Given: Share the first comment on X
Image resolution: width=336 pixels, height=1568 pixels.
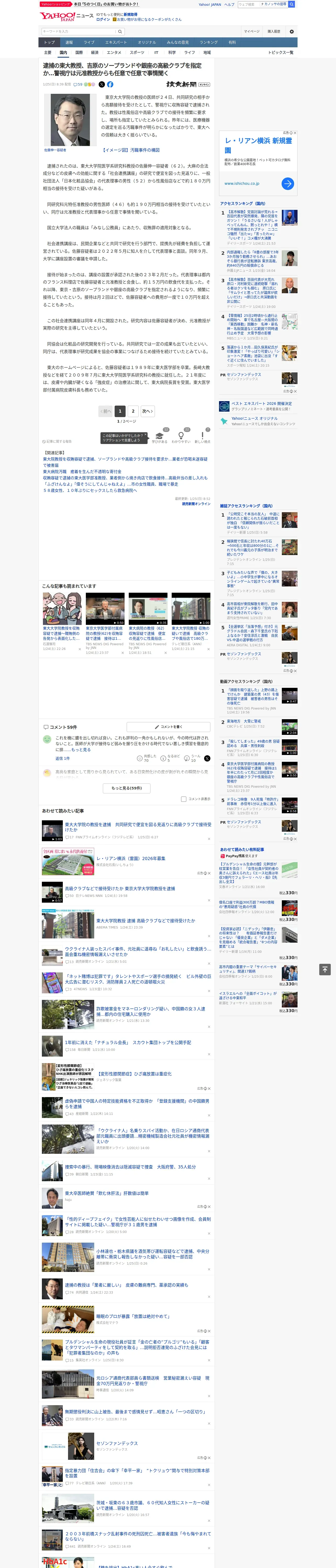Looking at the screenshot, I should coord(207,758).
